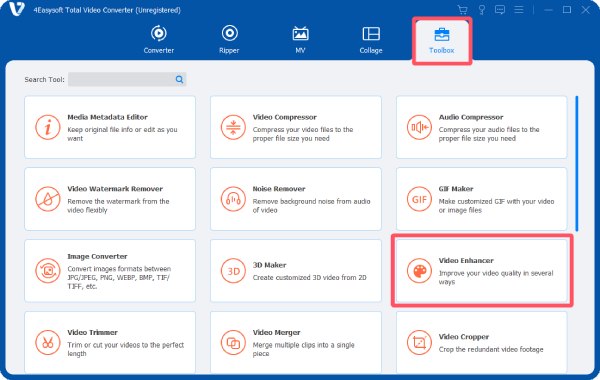Click the register key icon
Viewport: 600px width, 380px height.
point(481,10)
